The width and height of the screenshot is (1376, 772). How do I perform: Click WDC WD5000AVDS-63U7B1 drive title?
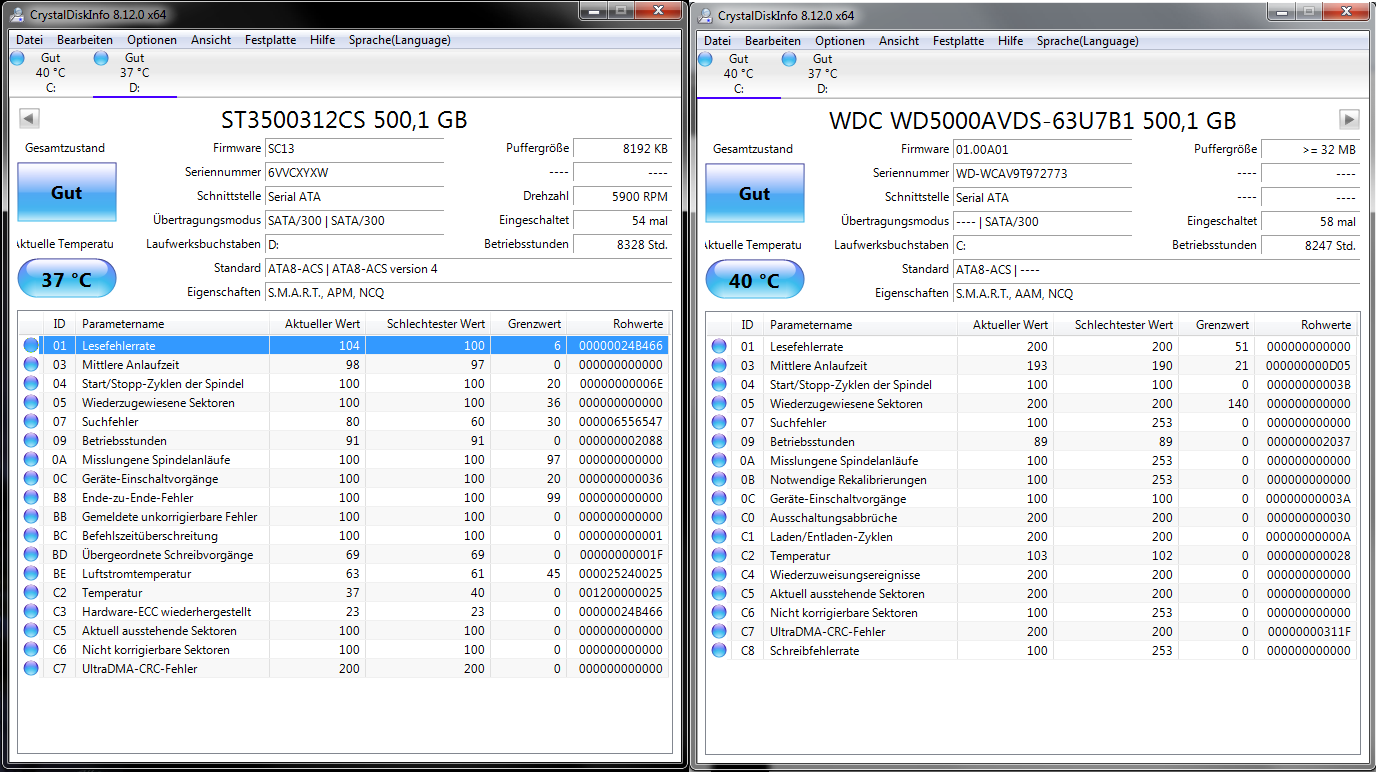coord(1032,121)
